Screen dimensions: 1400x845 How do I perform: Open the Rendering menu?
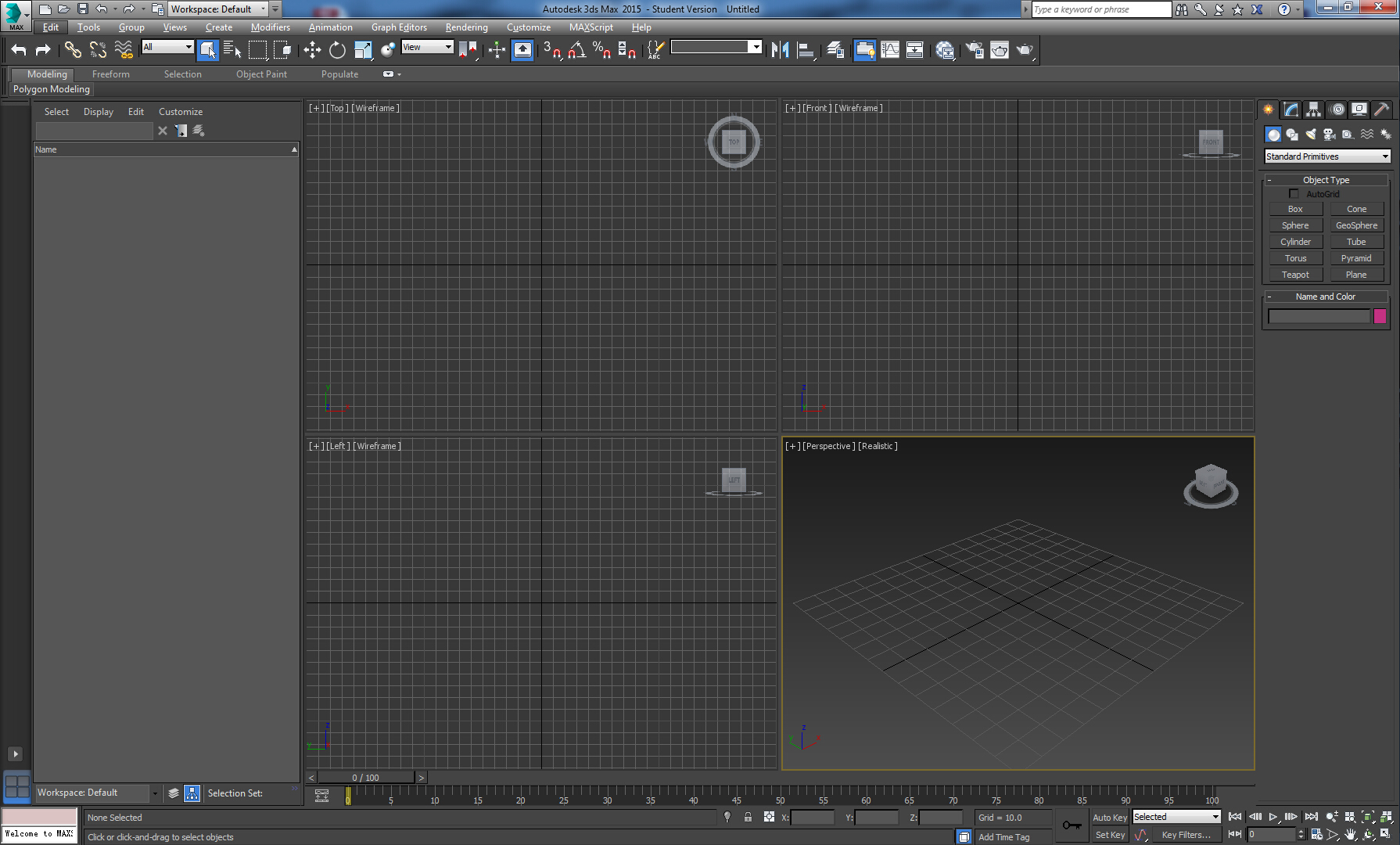pos(466,27)
